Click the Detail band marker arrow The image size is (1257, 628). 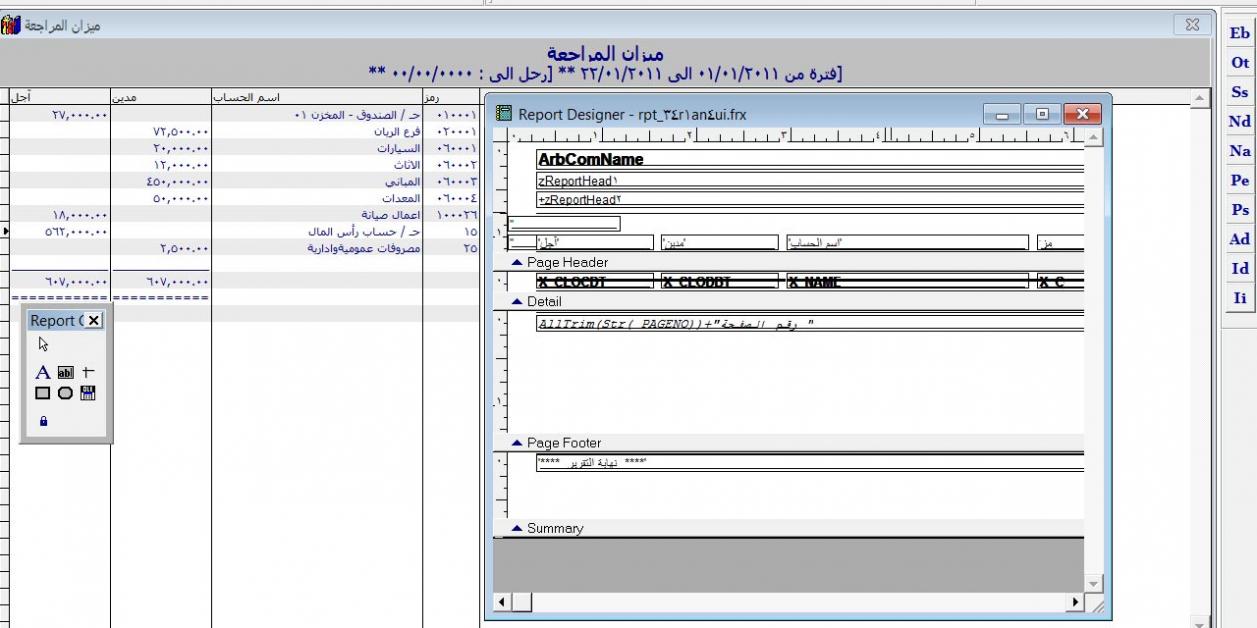pos(517,301)
